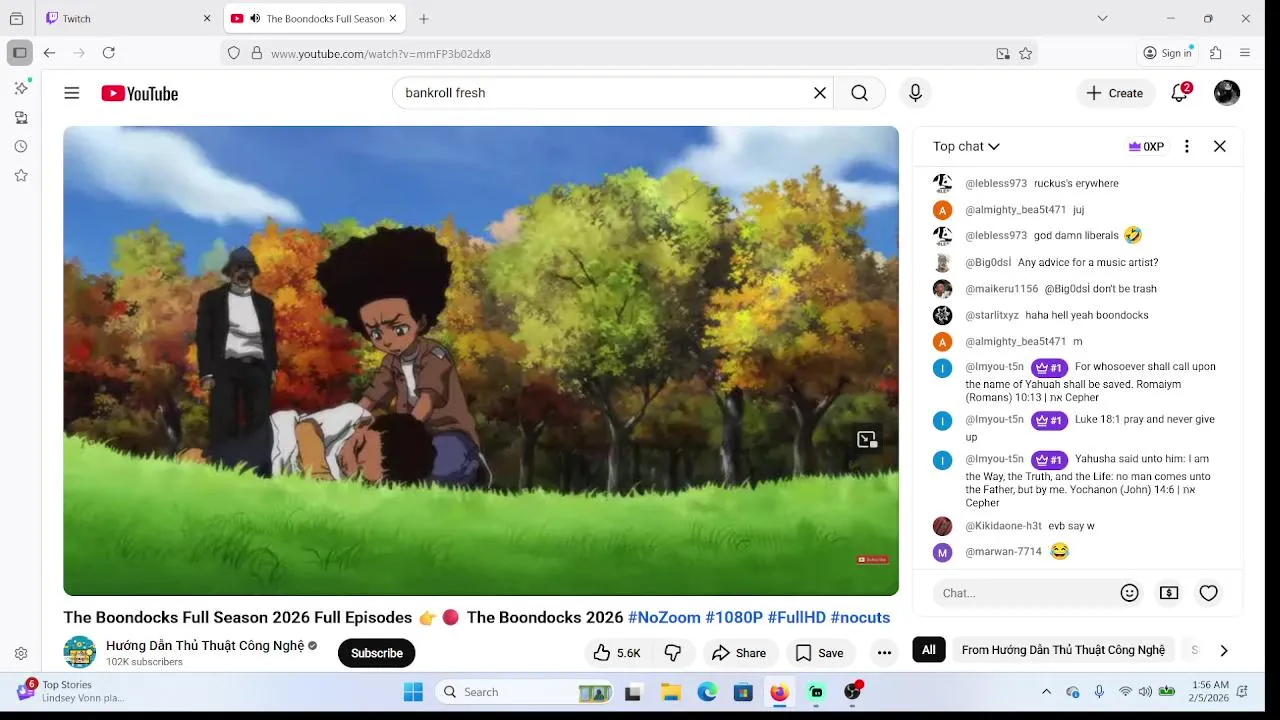The width and height of the screenshot is (1280, 720).
Task: Toggle picture-in-picture overlay on video
Action: pyautogui.click(x=867, y=439)
